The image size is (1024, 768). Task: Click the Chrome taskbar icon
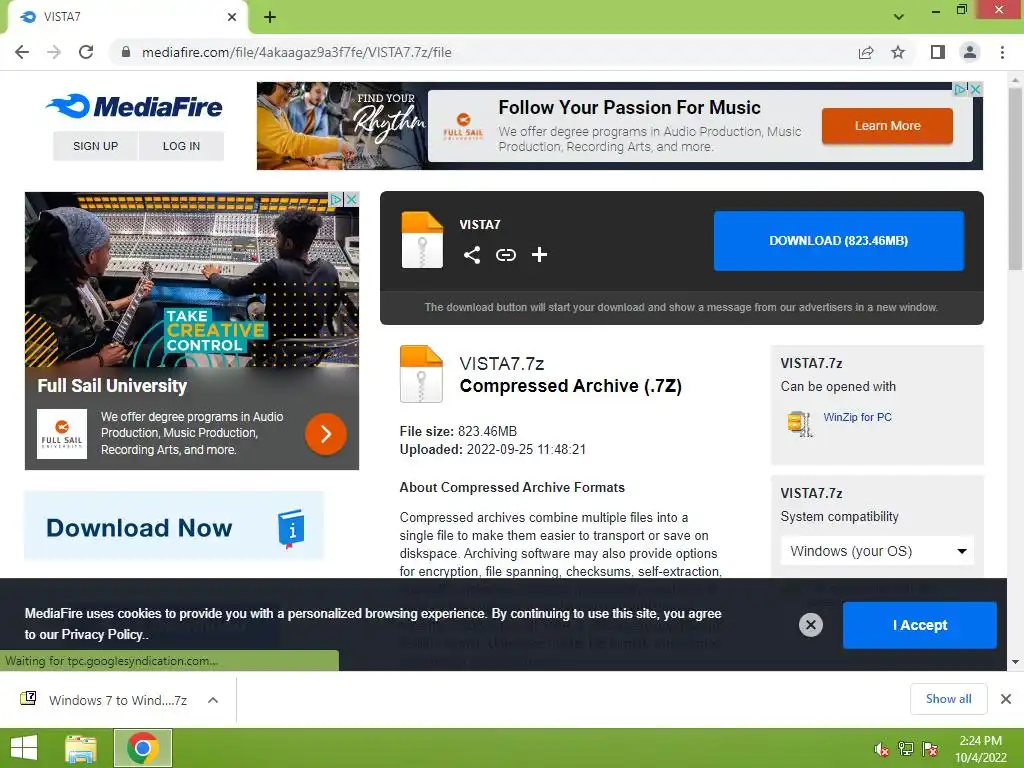[x=143, y=748]
